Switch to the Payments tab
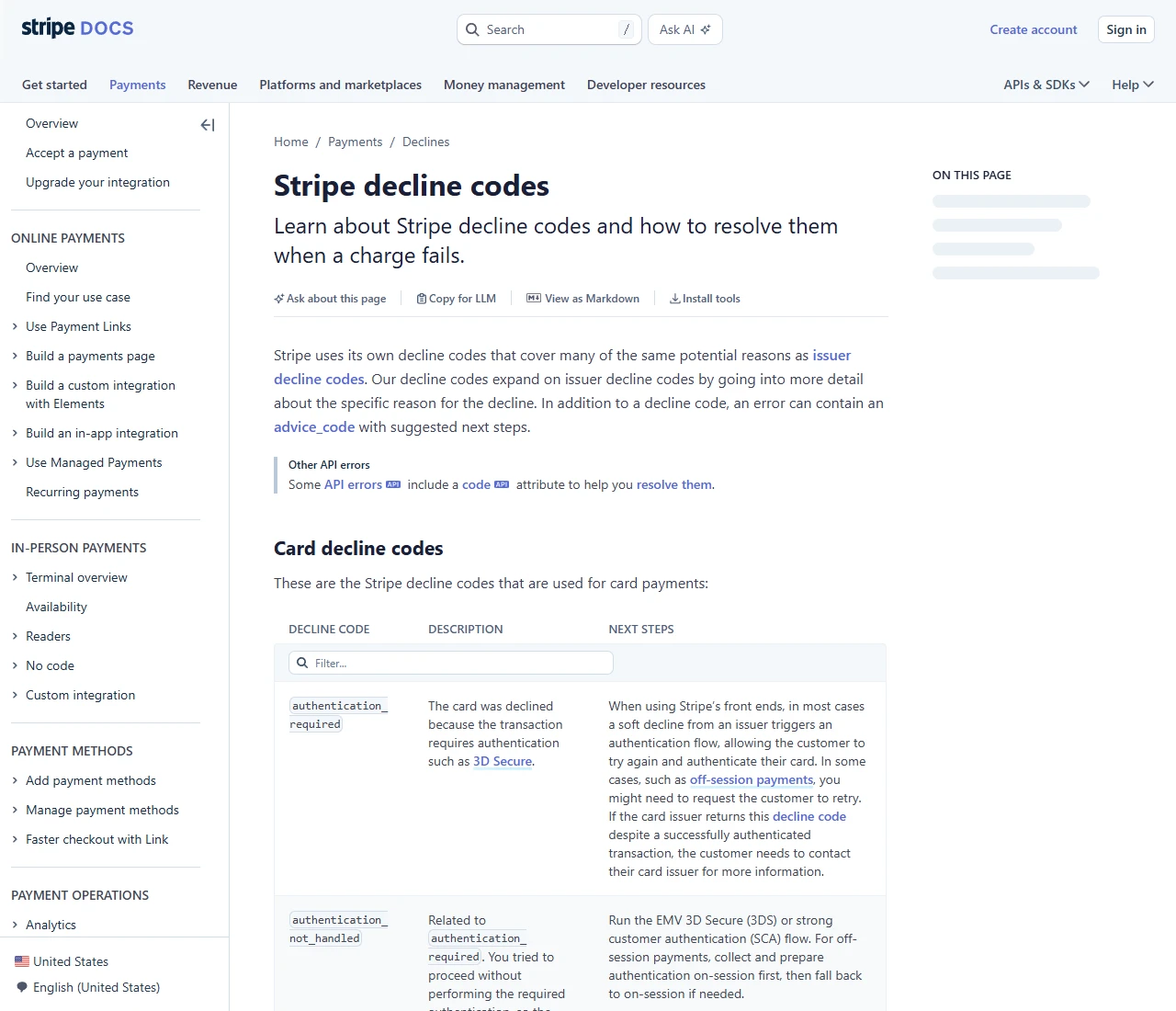1176x1011 pixels. point(138,85)
